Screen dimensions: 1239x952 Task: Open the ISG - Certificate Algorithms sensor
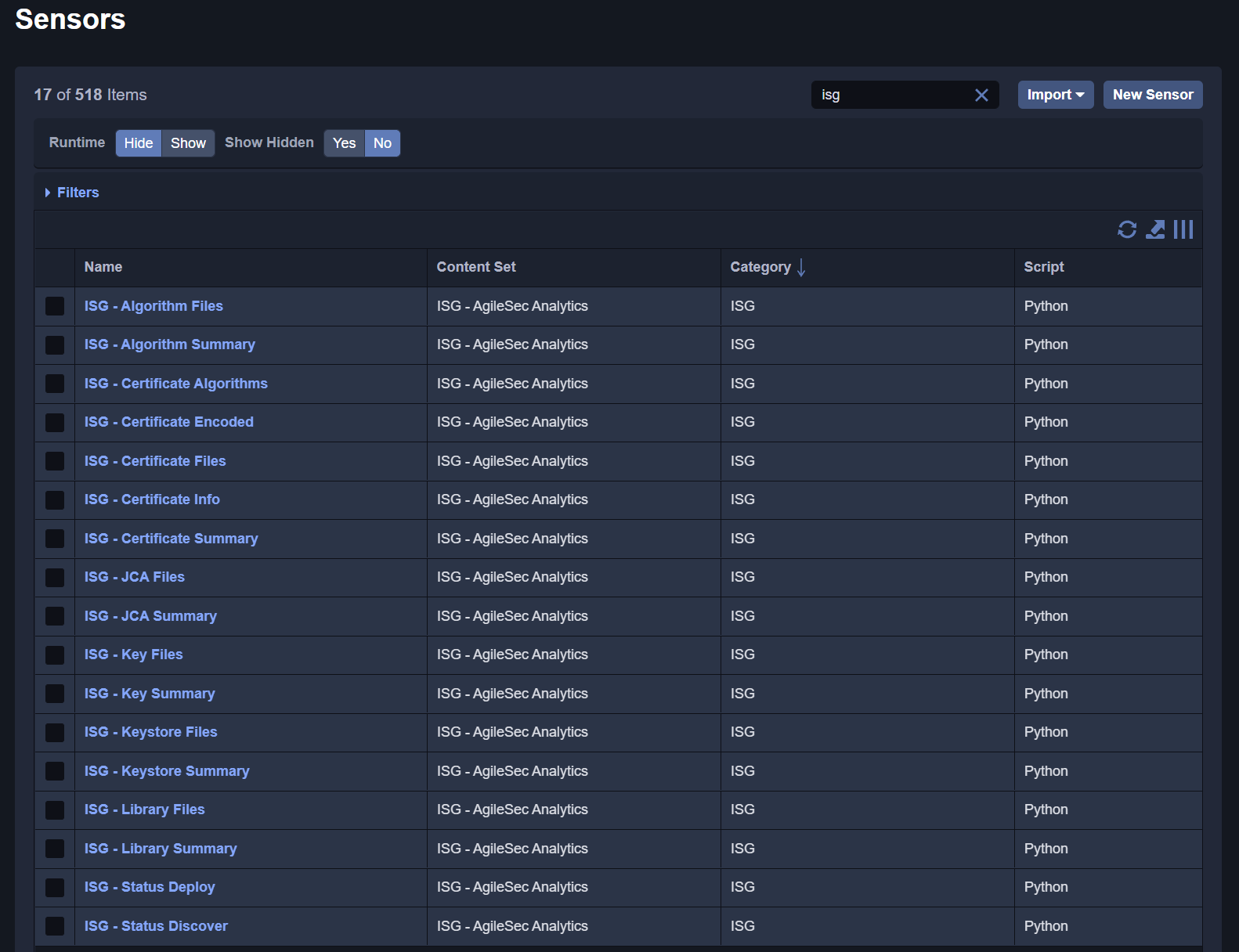click(176, 384)
